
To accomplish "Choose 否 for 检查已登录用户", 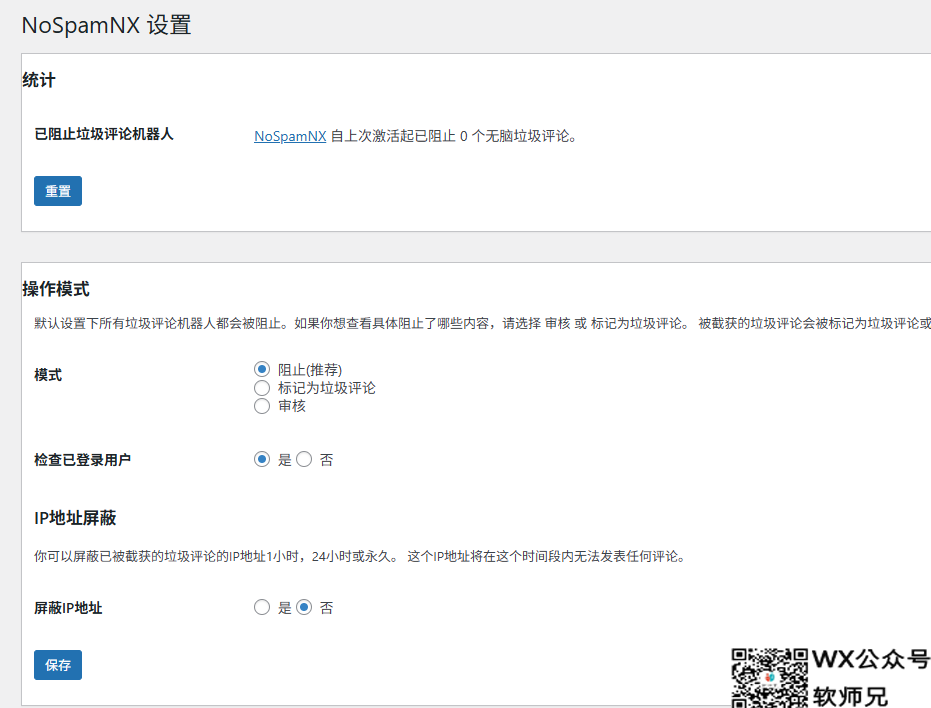I will coord(304,460).
